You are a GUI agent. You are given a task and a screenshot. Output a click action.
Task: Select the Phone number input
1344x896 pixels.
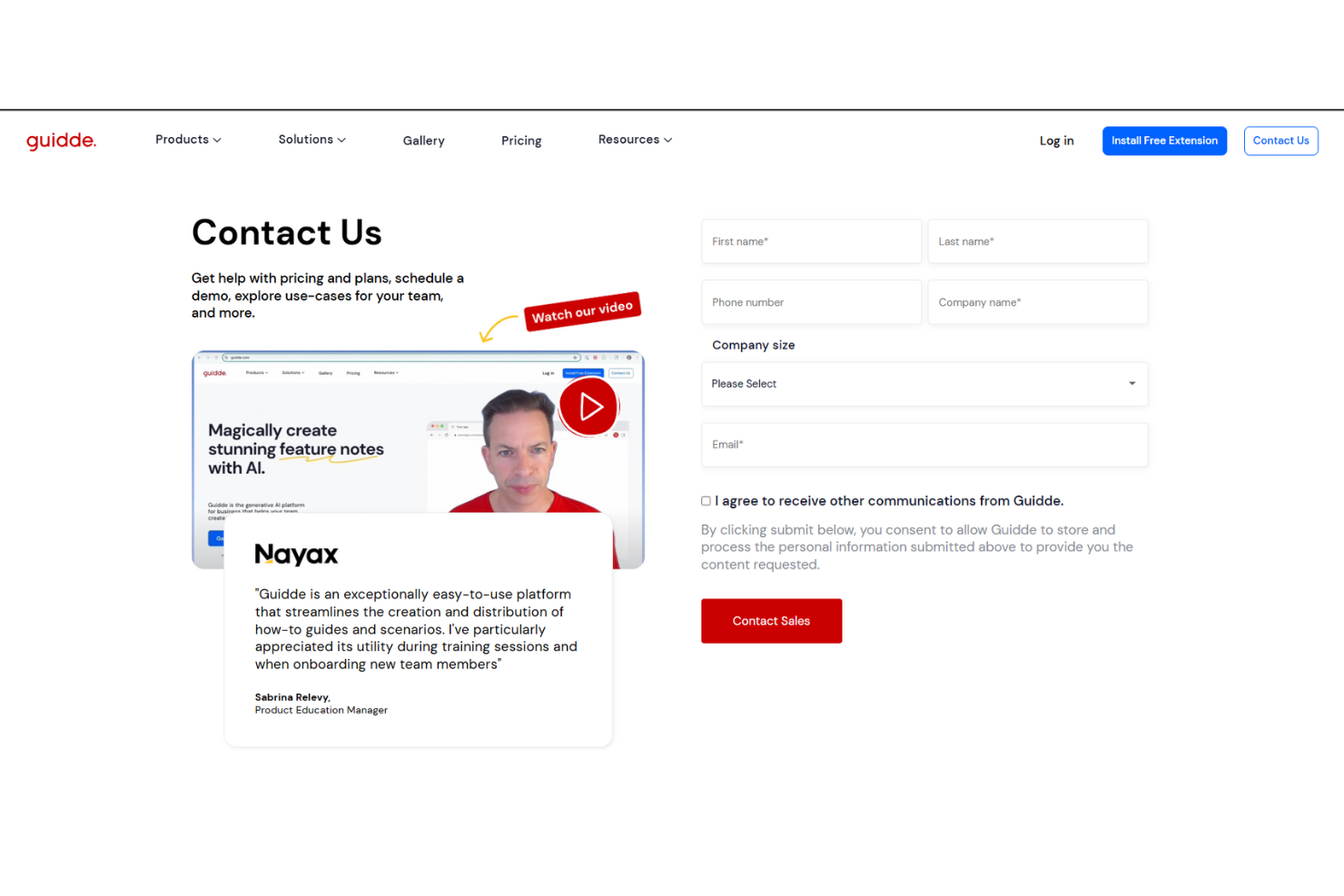pyautogui.click(x=811, y=302)
